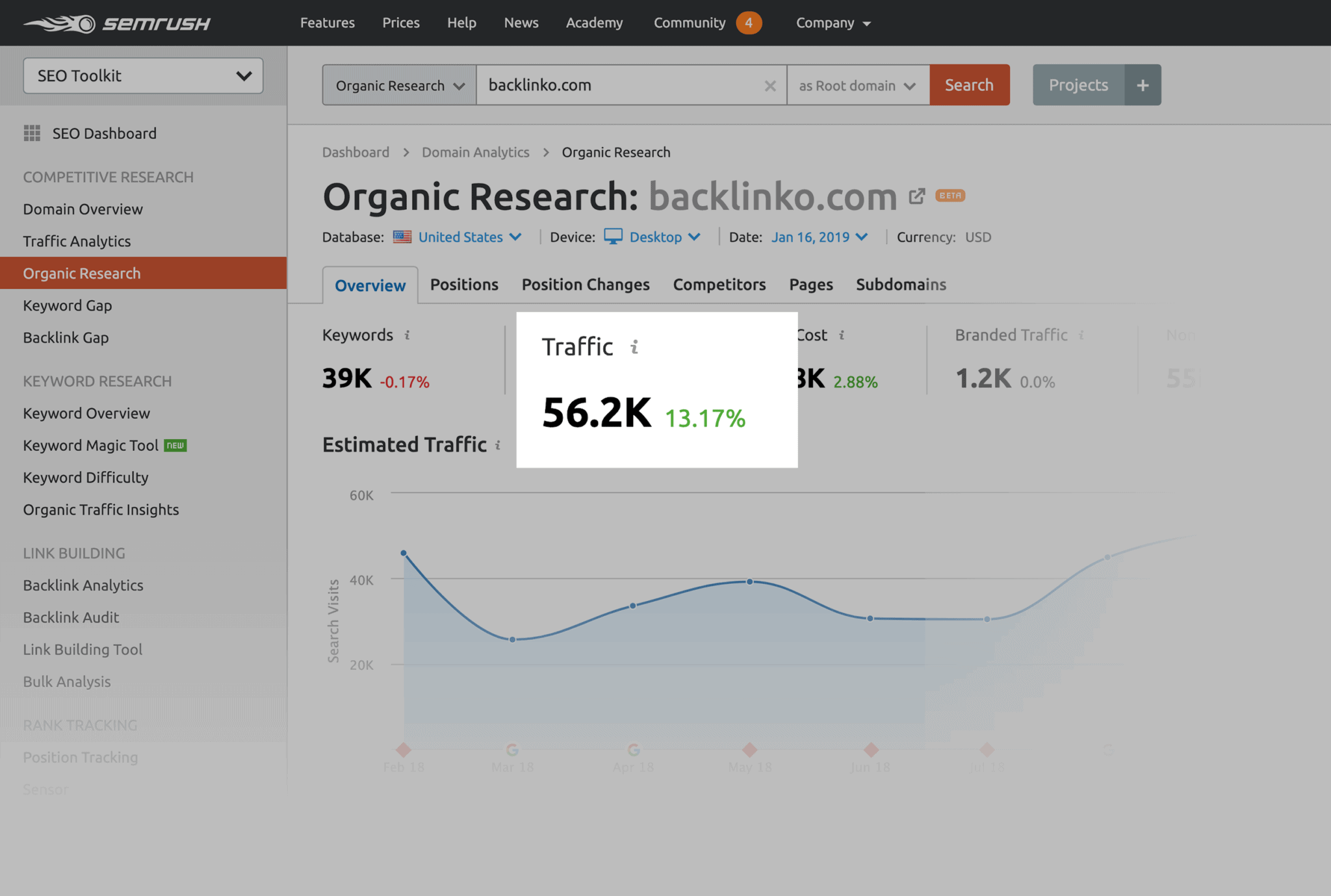Click the info icon next to Traffic
Screen dimensions: 1331x896
[635, 346]
